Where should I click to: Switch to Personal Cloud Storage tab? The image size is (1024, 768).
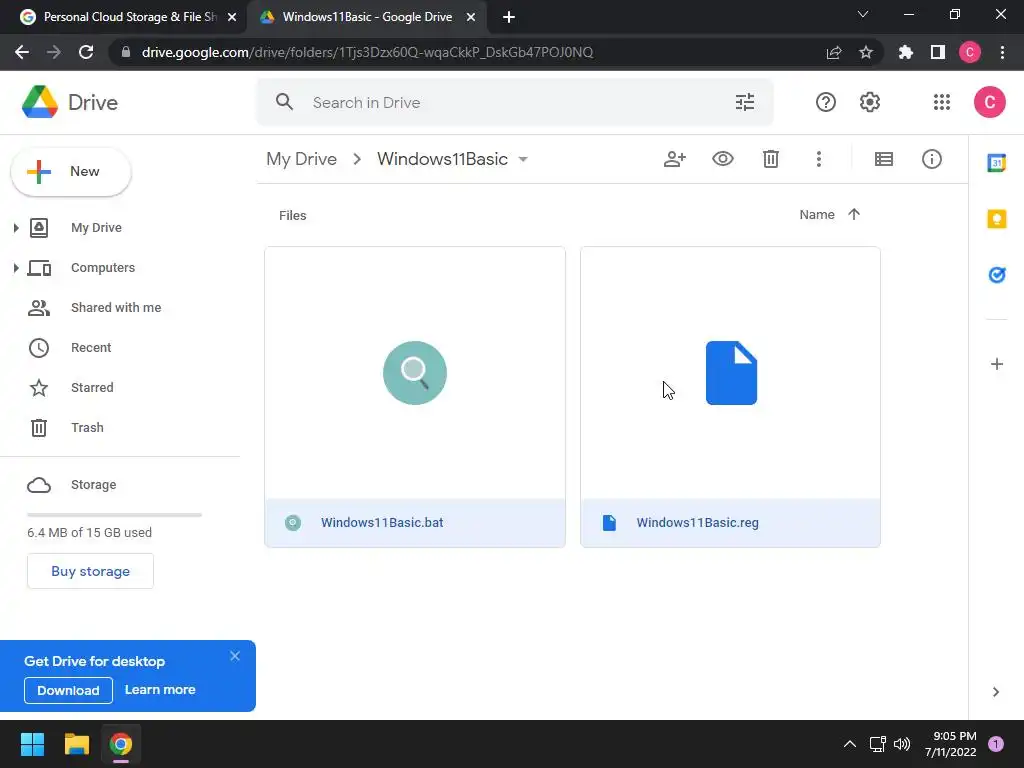(x=129, y=17)
